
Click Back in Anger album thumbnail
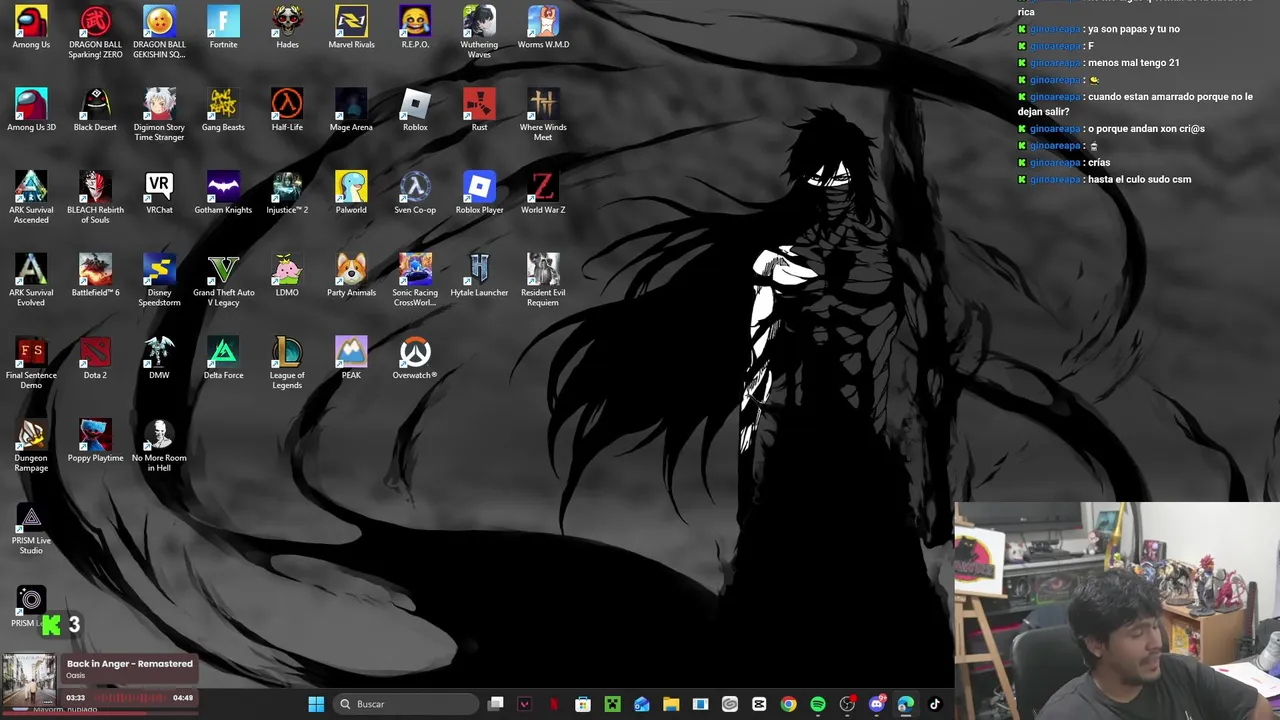point(29,680)
